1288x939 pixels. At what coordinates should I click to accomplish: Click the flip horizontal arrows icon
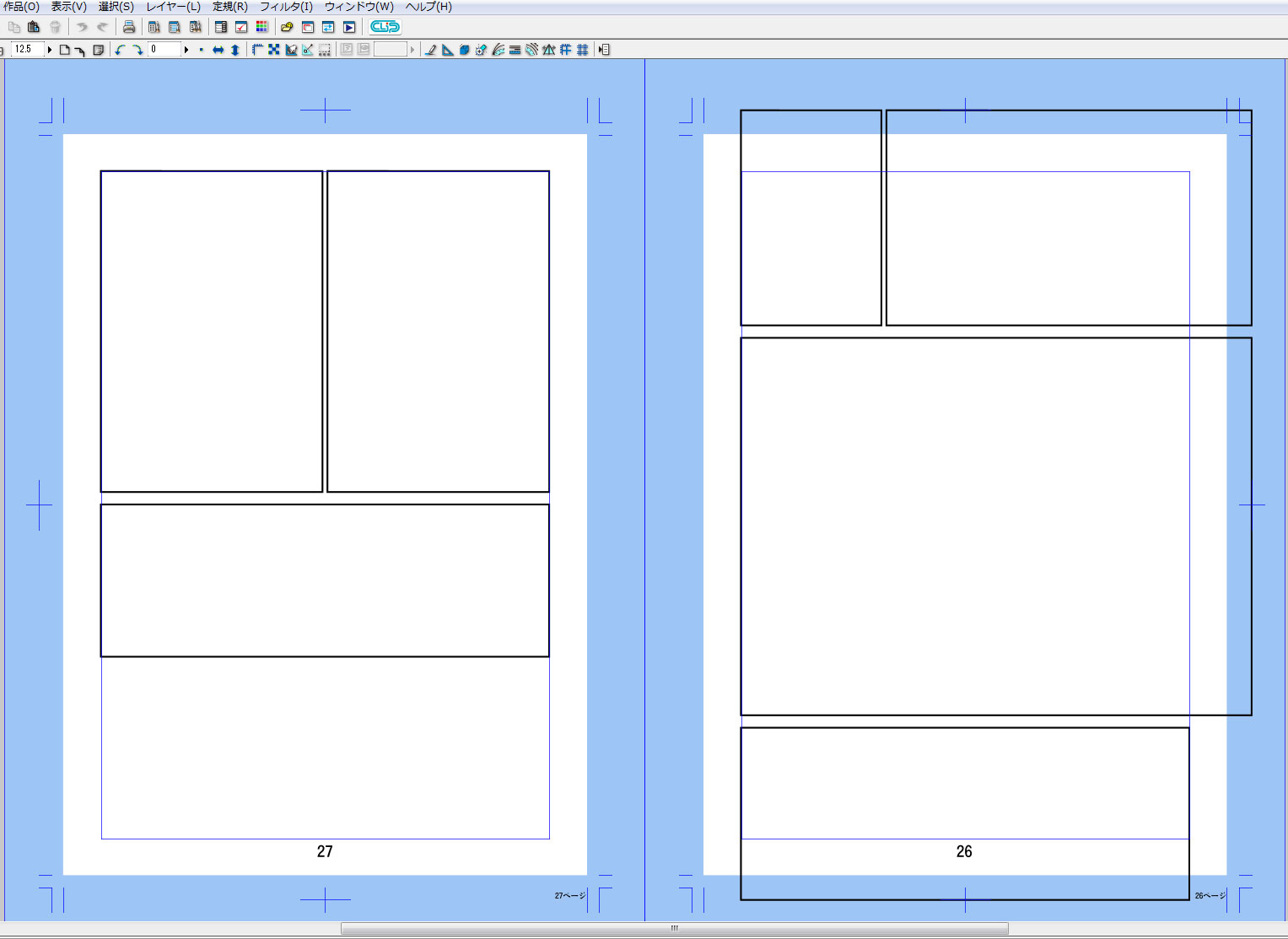(218, 50)
